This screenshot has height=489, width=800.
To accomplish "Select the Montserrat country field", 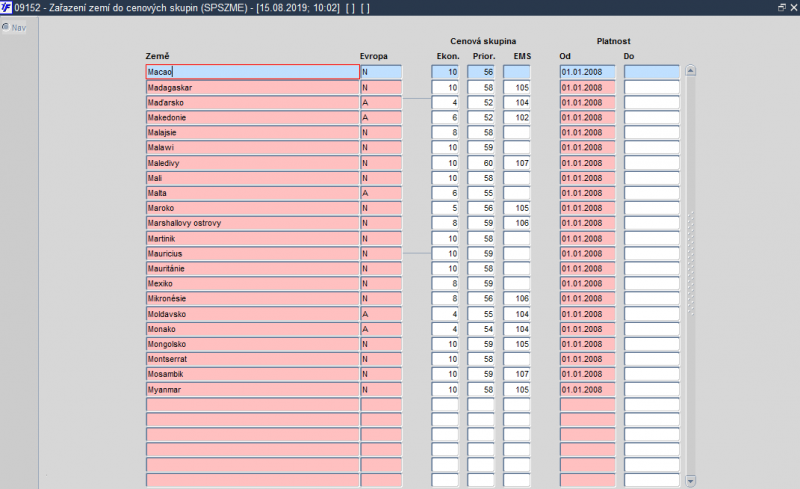I will click(253, 359).
